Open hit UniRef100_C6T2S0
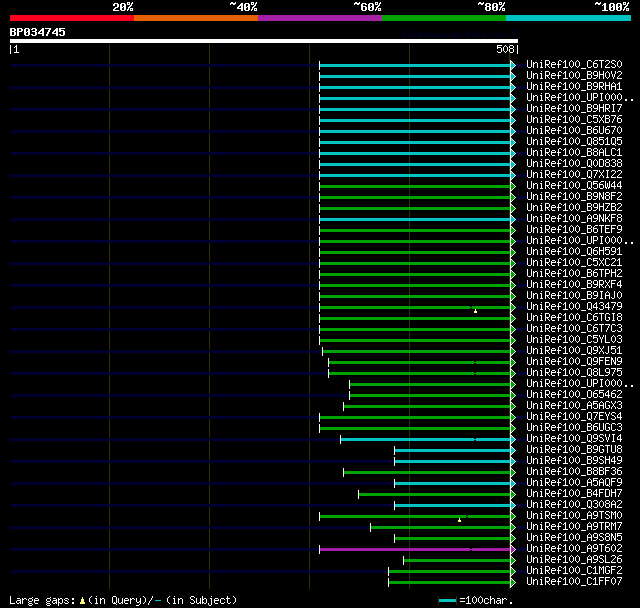The height and width of the screenshot is (608, 640). tap(574, 64)
